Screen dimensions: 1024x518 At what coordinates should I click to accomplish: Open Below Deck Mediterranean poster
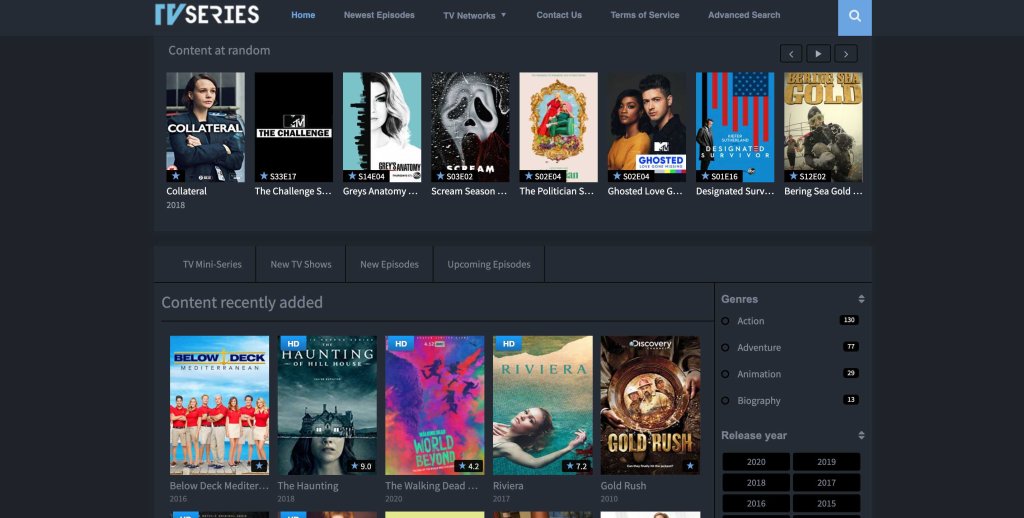click(219, 405)
